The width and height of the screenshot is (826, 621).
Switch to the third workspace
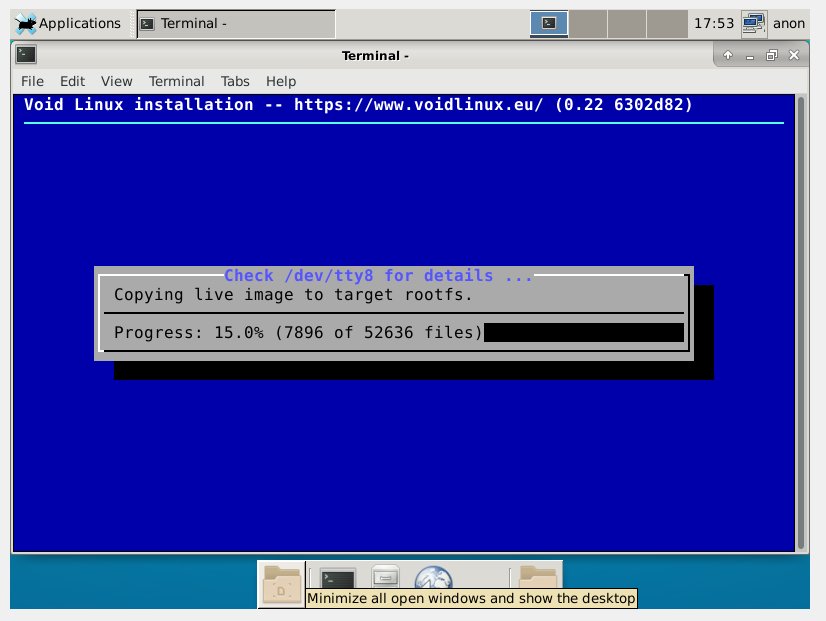627,24
